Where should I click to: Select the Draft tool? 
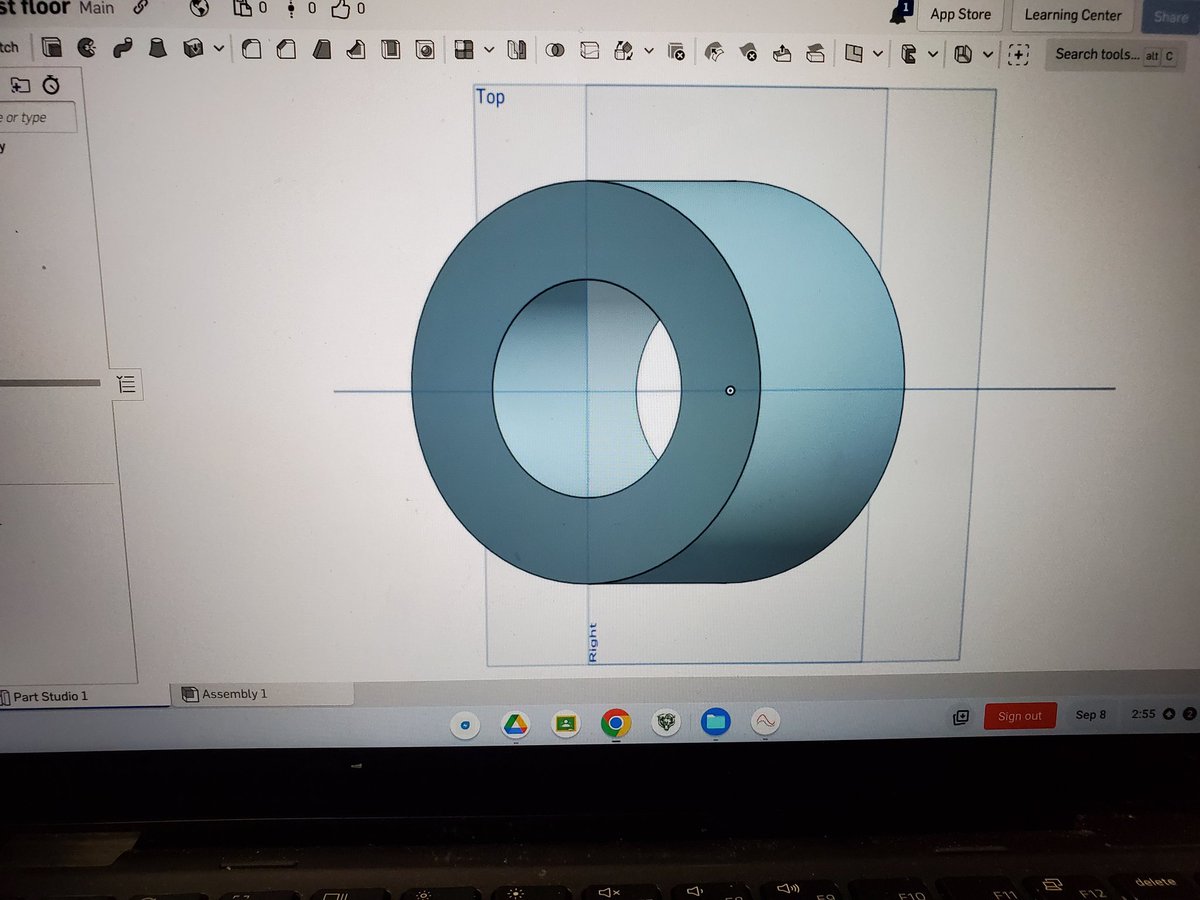322,49
